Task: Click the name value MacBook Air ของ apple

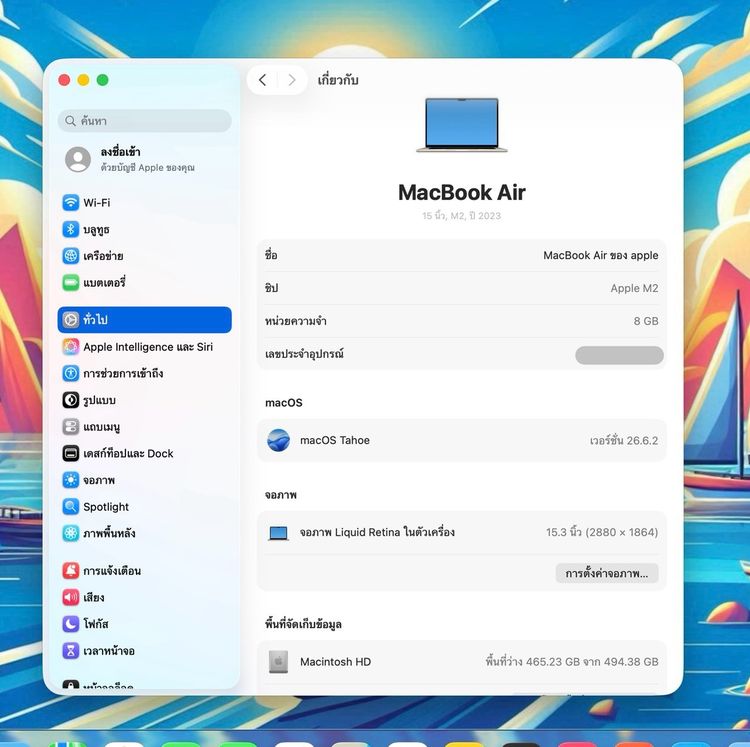Action: [x=601, y=255]
